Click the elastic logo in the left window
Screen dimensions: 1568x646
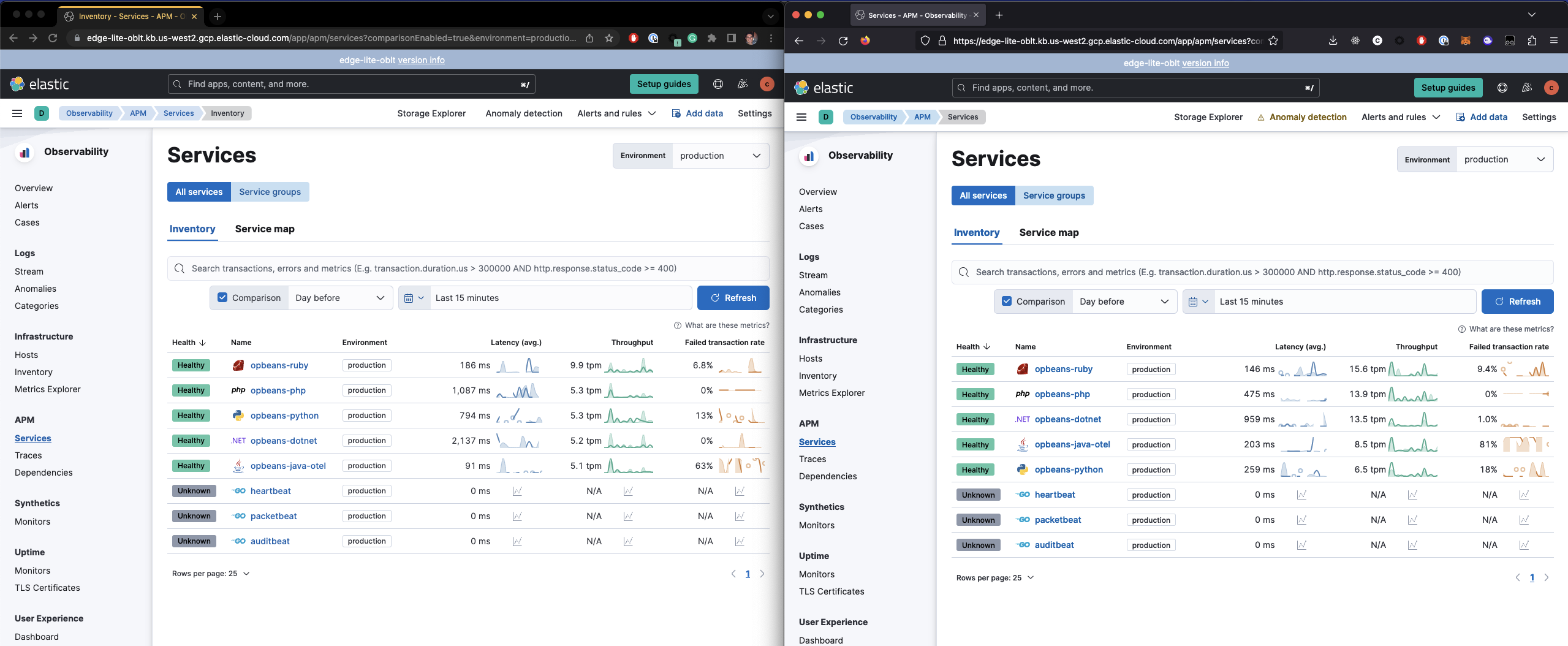[x=40, y=84]
